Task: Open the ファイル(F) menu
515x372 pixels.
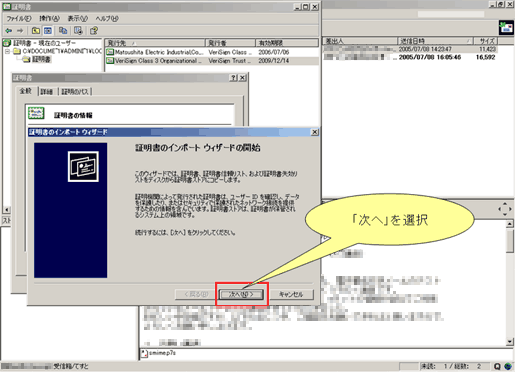Action: coord(19,18)
